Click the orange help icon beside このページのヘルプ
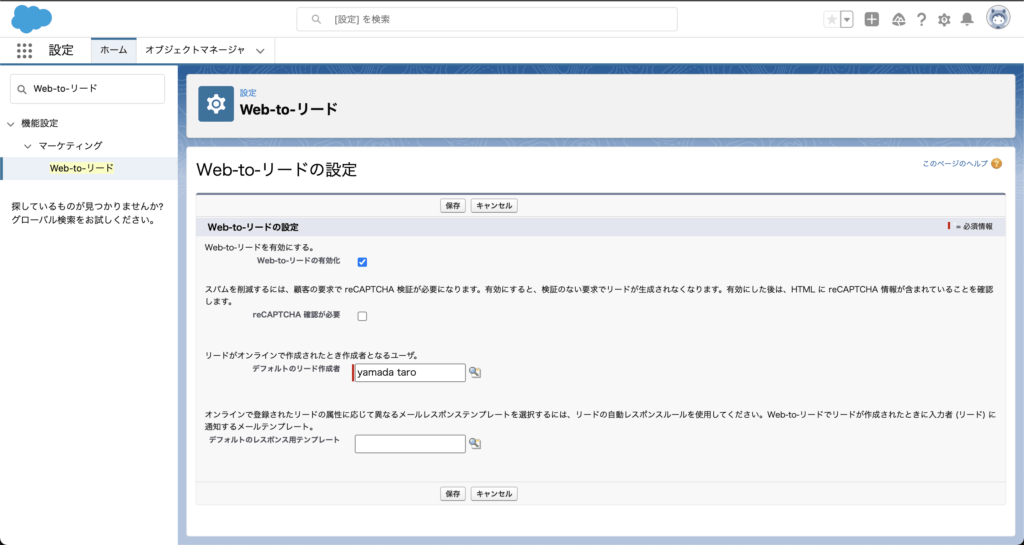 [x=996, y=164]
